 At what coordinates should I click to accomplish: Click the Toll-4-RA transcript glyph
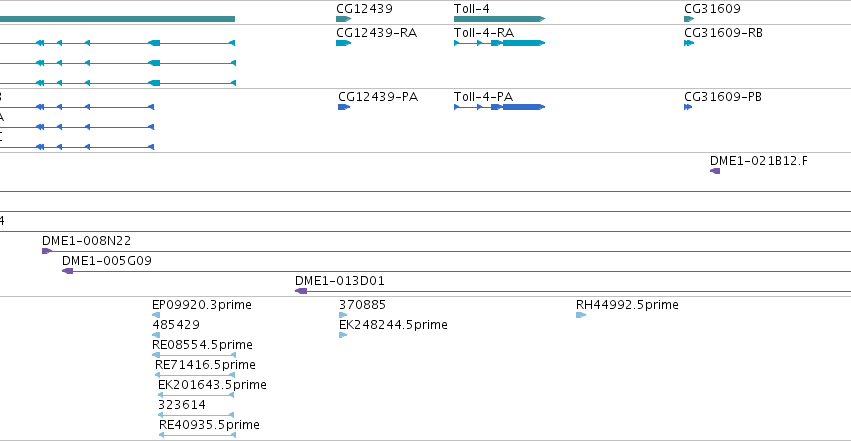click(499, 43)
